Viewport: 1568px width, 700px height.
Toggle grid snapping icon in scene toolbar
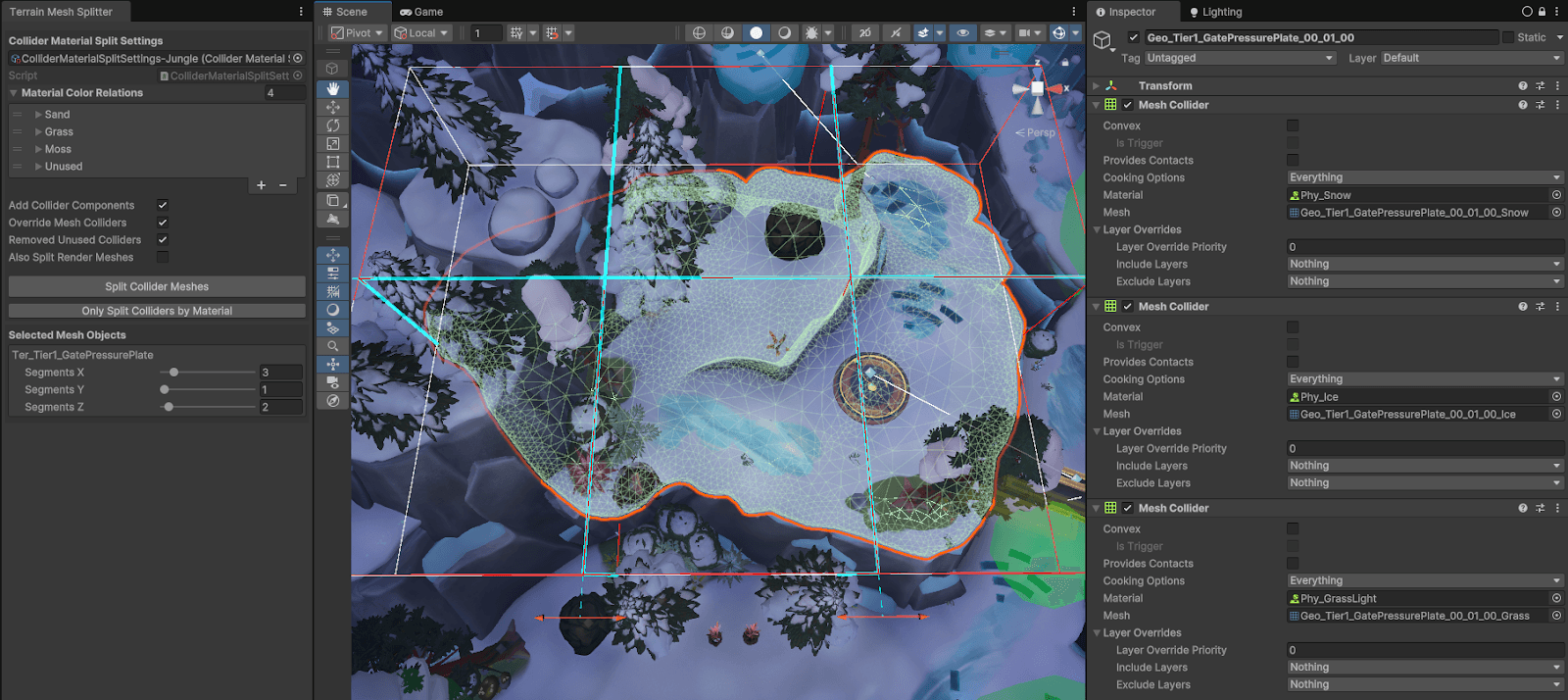[x=552, y=33]
